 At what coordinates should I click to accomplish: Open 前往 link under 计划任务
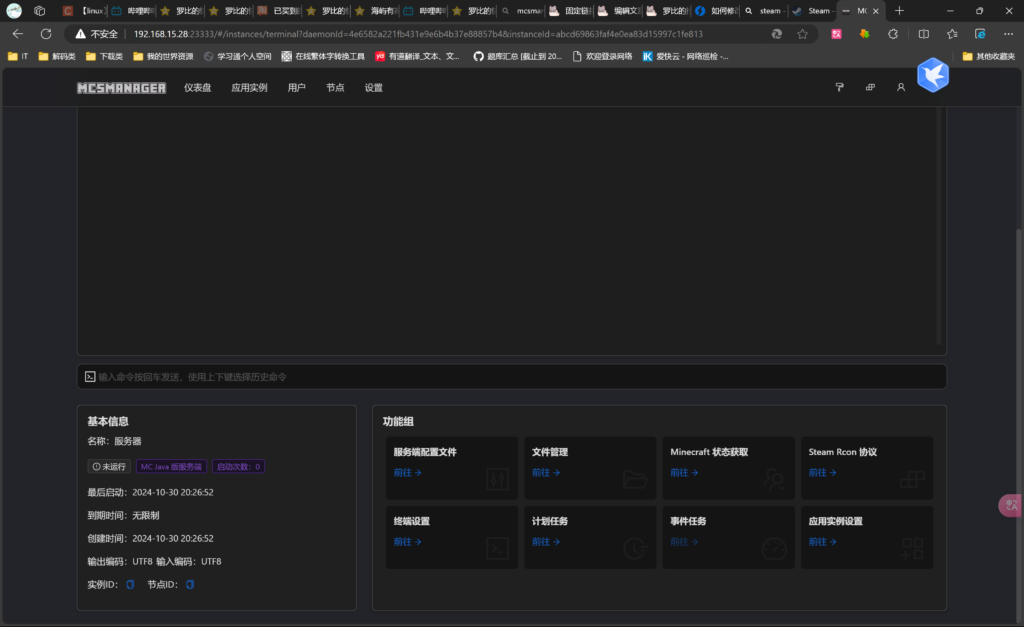(545, 542)
